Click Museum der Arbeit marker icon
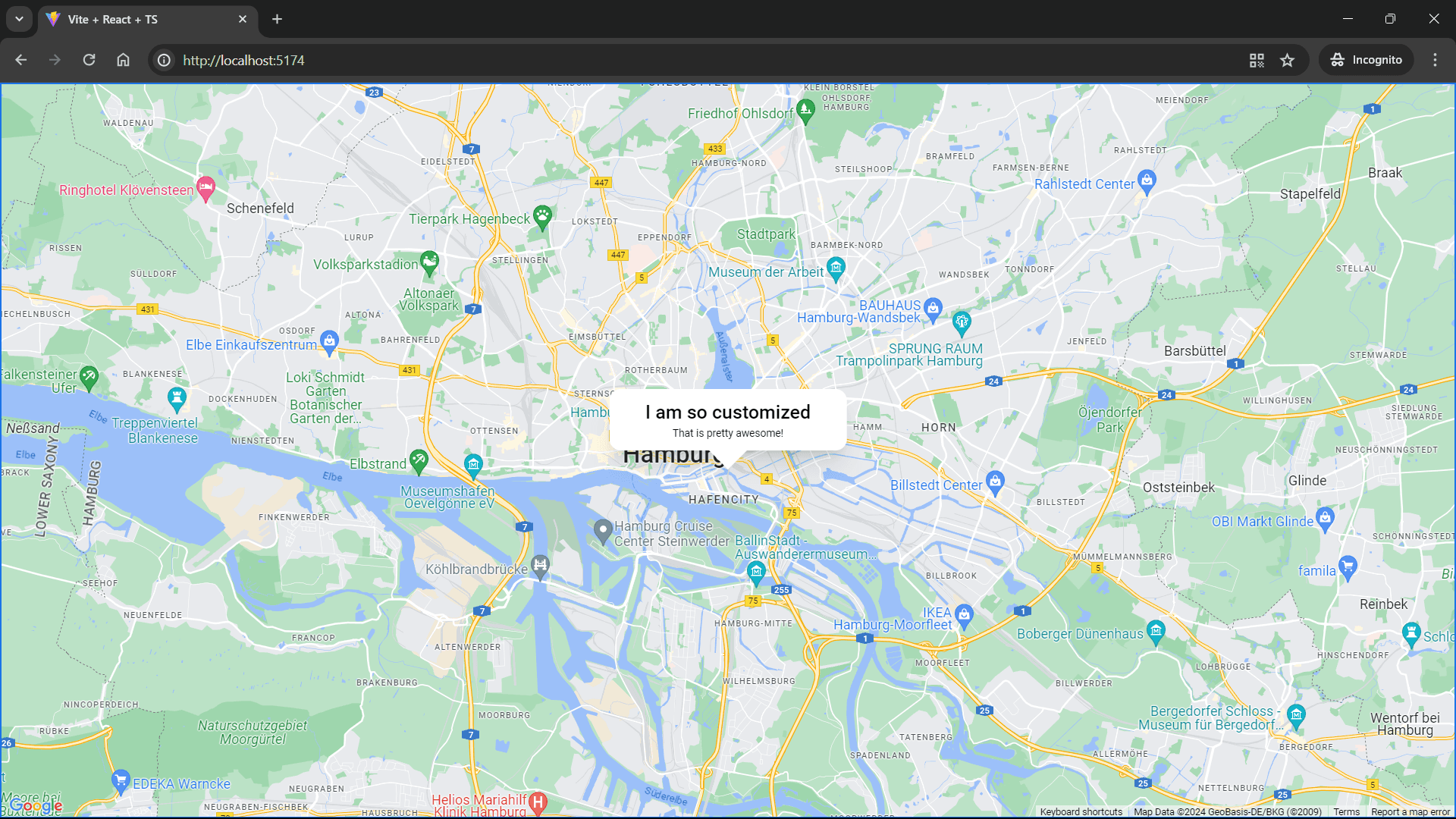Screen dimensions: 1456x819 pyautogui.click(x=836, y=268)
